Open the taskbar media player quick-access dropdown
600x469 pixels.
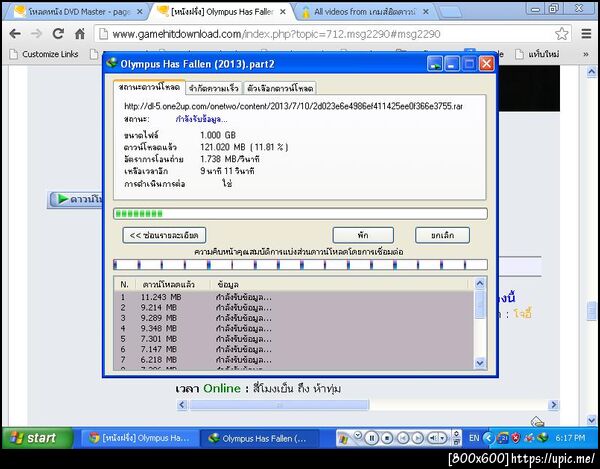click(x=358, y=434)
